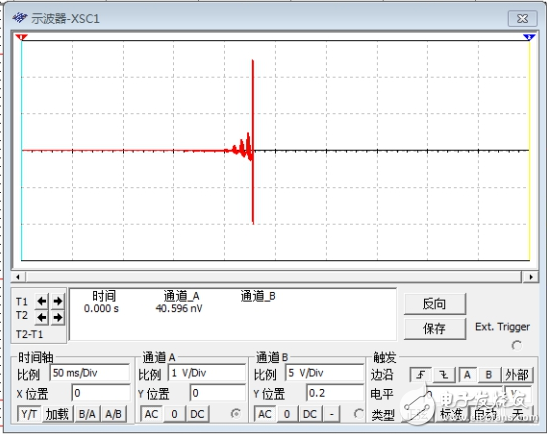Select Y/T display mode
The image size is (547, 434).
29,414
